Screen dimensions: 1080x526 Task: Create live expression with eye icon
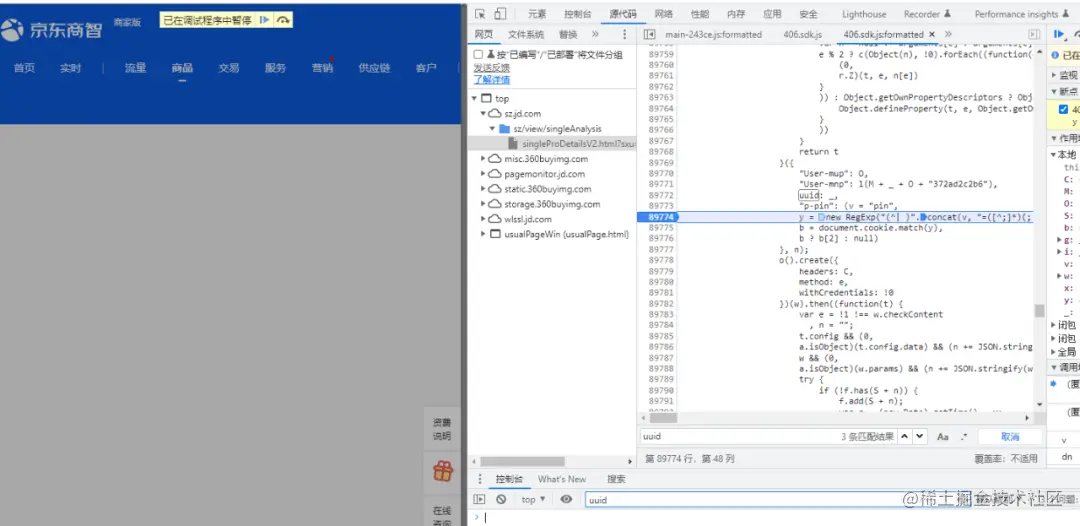click(x=566, y=500)
